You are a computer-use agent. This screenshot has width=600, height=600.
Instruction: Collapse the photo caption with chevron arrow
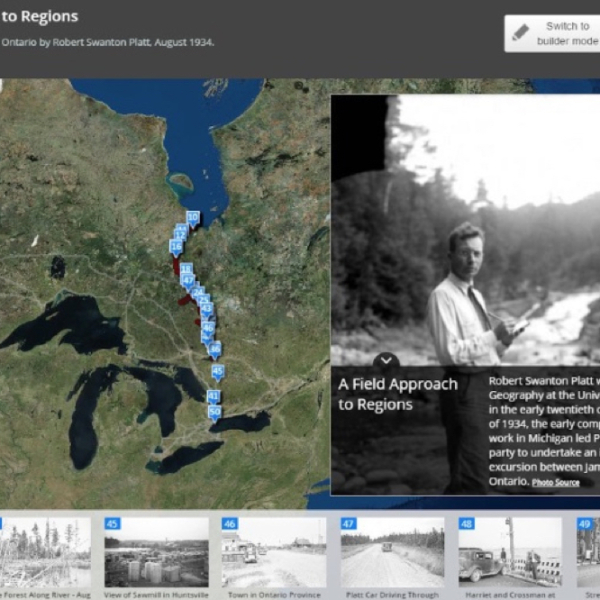coord(386,361)
